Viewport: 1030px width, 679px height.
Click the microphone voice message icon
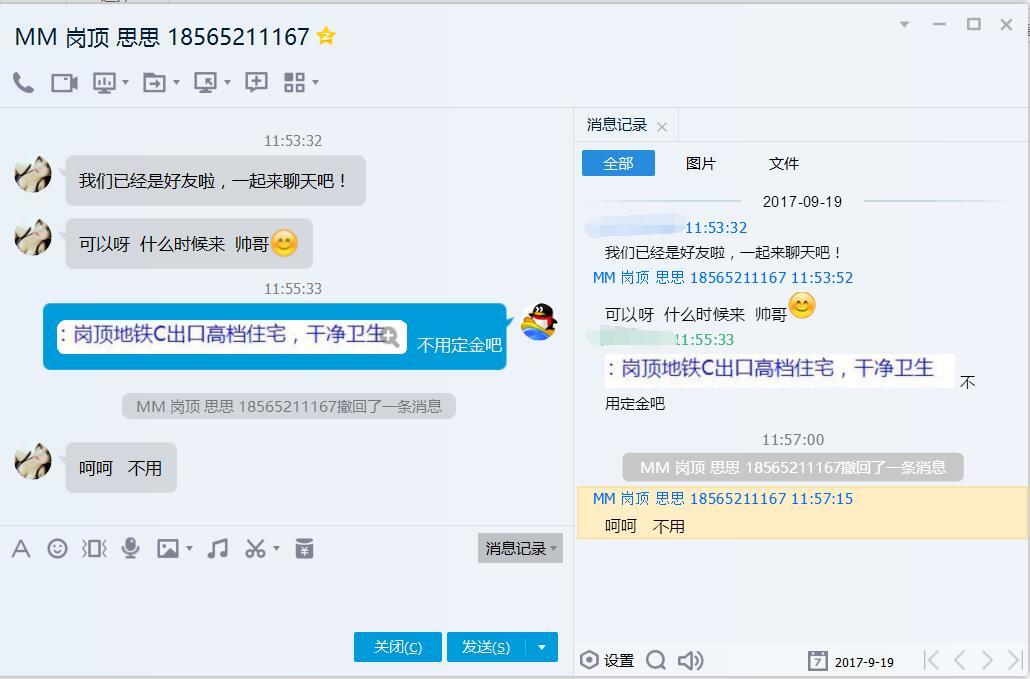click(131, 548)
